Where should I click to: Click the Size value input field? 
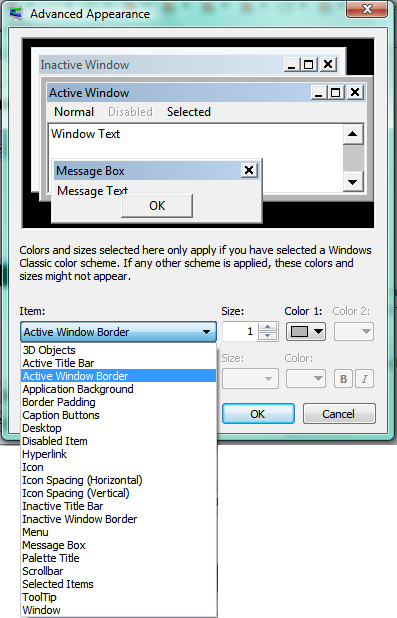[240, 331]
